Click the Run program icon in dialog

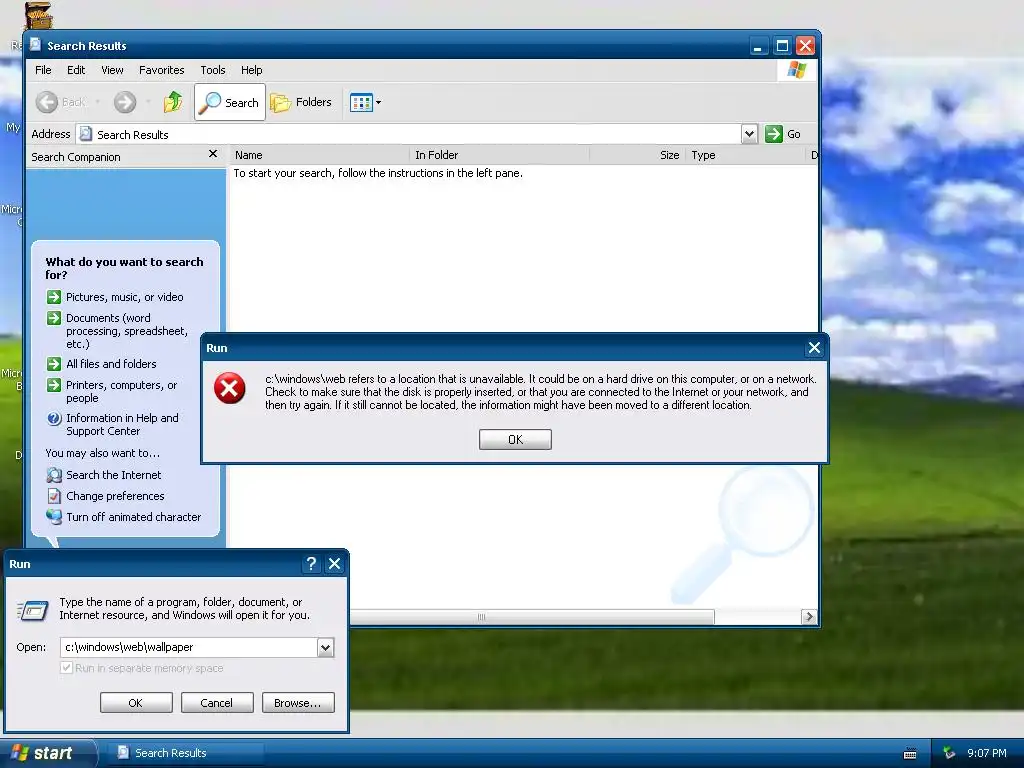pyautogui.click(x=33, y=610)
